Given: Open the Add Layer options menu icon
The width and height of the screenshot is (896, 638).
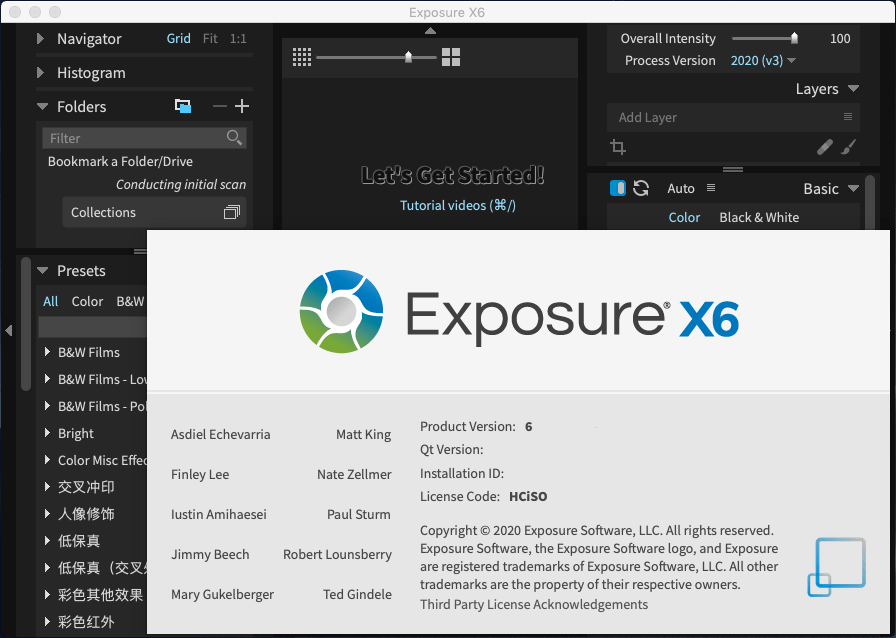Looking at the screenshot, I should (x=848, y=117).
